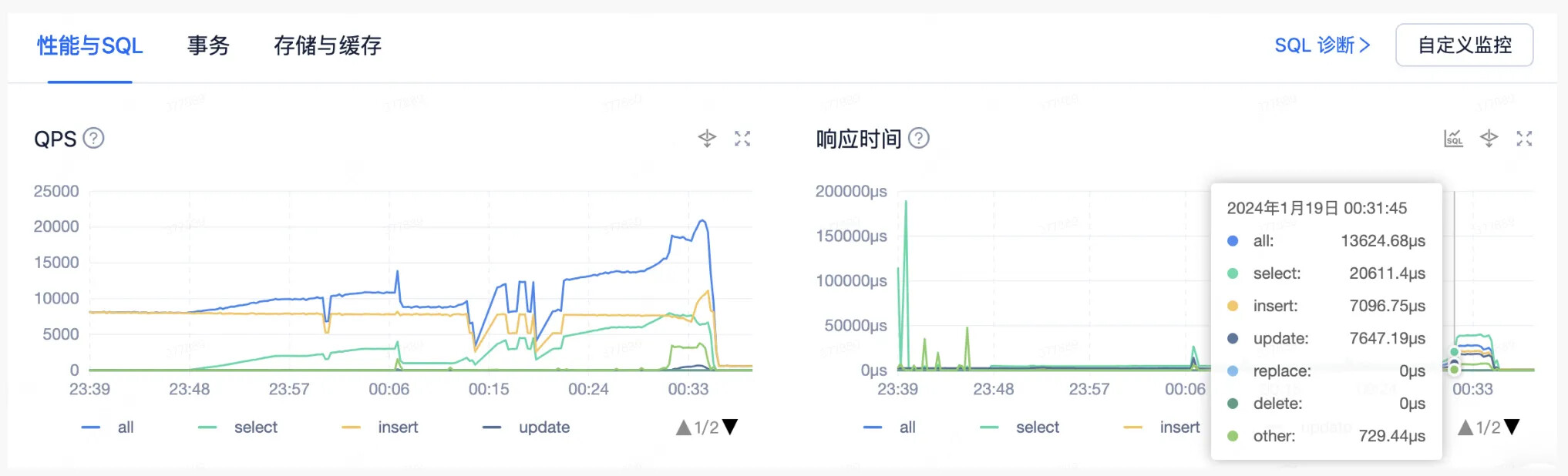Screen dimensions: 1568x476
Task: Expand the QPS chart to fullscreen
Action: (742, 139)
